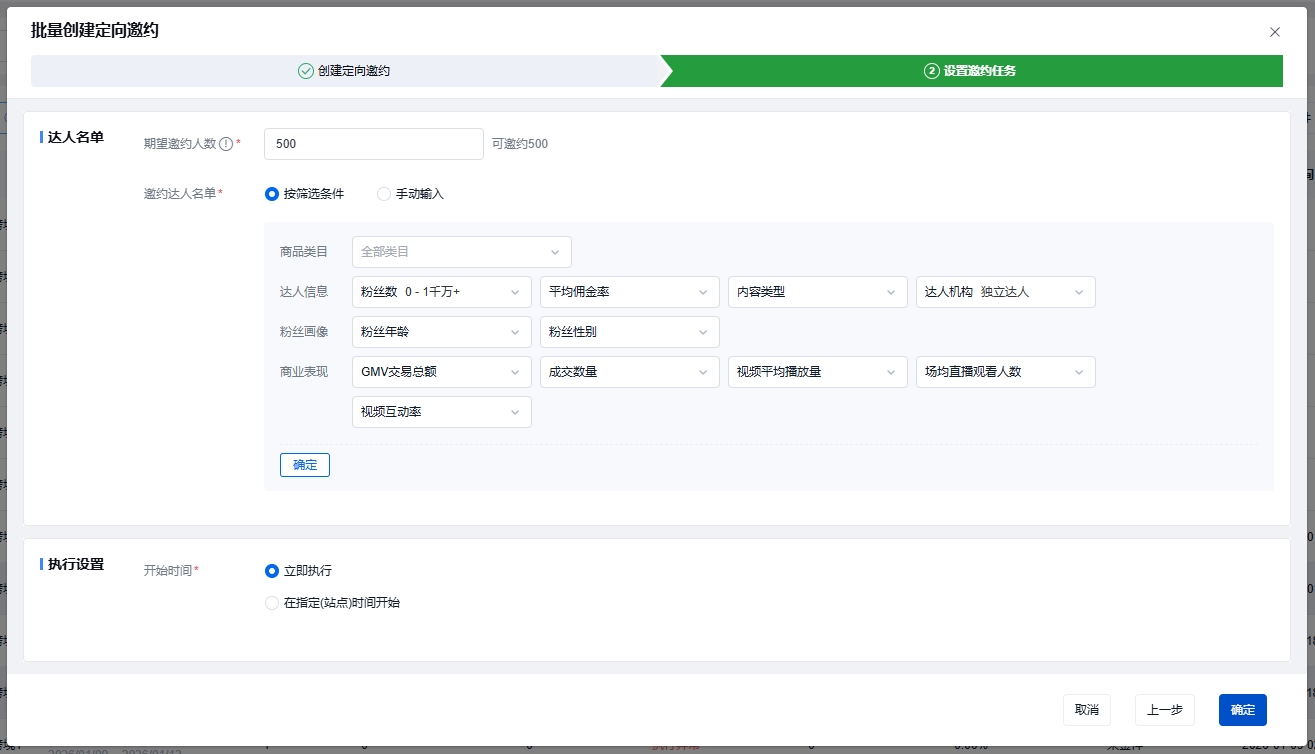Choose 在指定(站点)时间开始 option

(x=272, y=603)
